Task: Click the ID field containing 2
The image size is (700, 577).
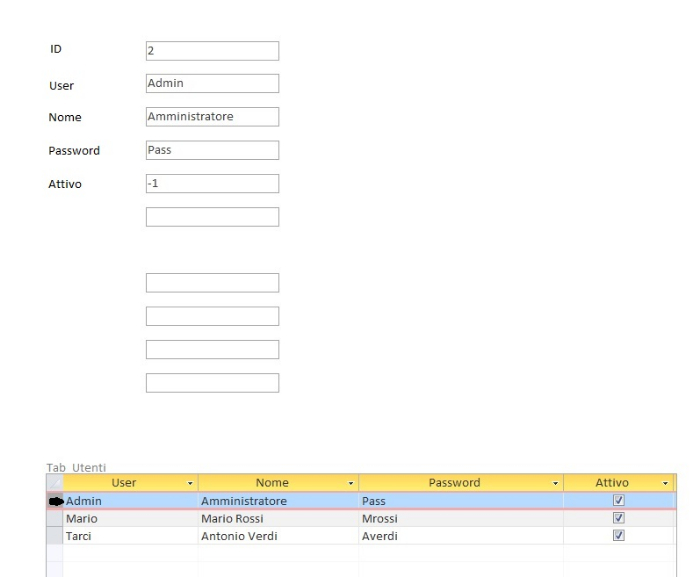Action: (x=212, y=51)
